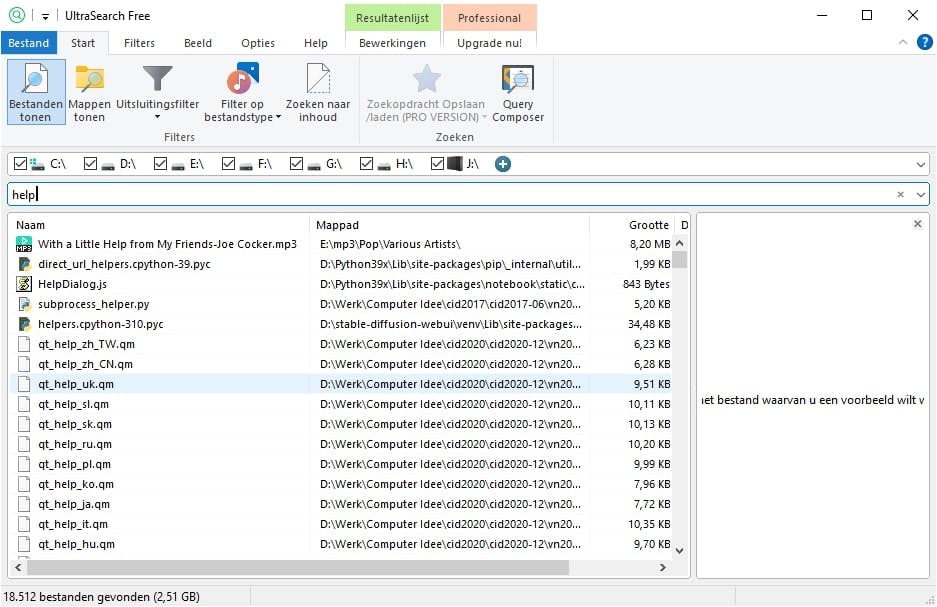Disable the J:\ drive checkbox

pyautogui.click(x=437, y=164)
